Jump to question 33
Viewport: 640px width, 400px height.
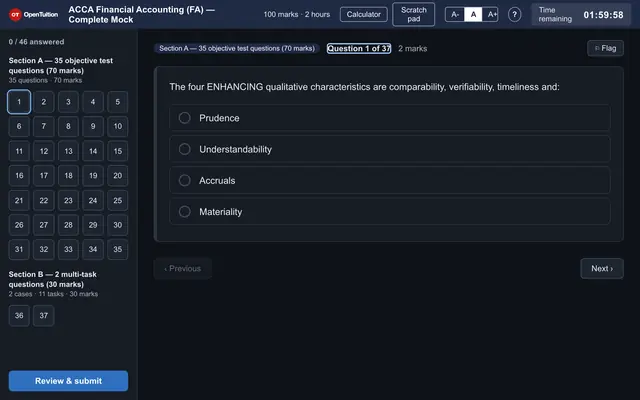pyautogui.click(x=68, y=249)
